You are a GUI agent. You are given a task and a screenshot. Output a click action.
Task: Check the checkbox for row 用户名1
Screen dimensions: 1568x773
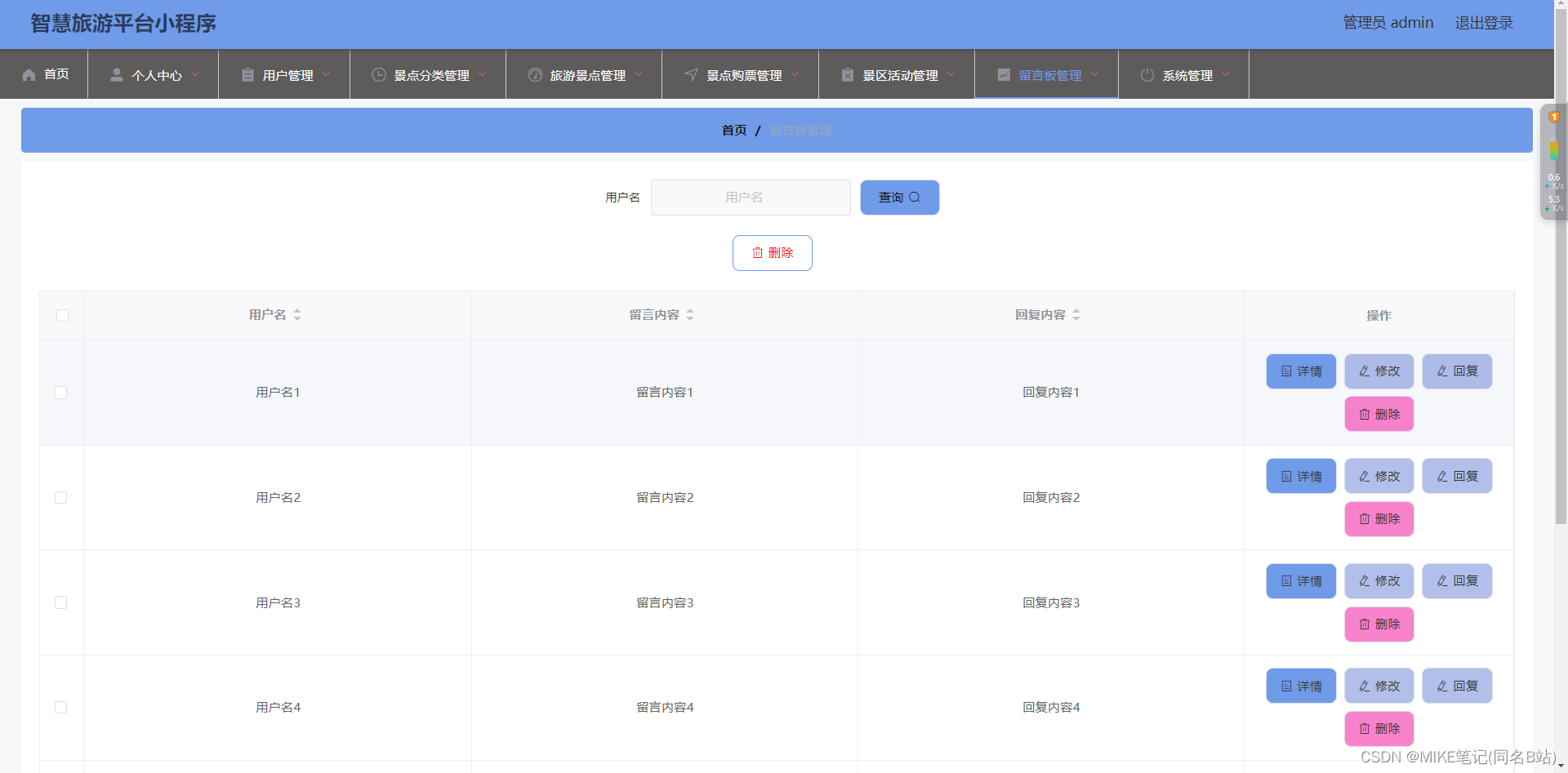pos(61,393)
